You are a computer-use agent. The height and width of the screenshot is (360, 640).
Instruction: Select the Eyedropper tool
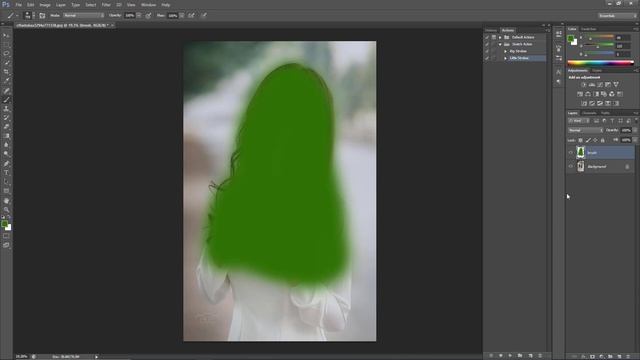pos(6,80)
